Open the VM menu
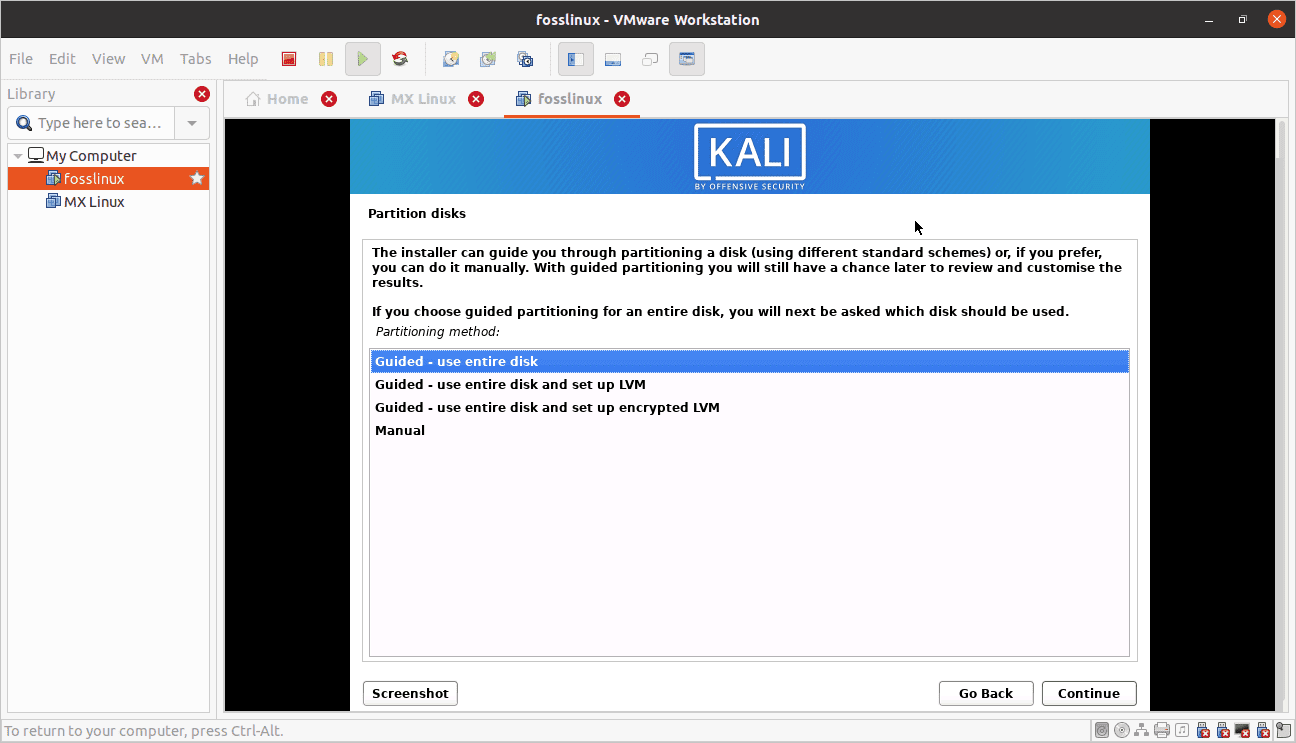 coord(152,59)
